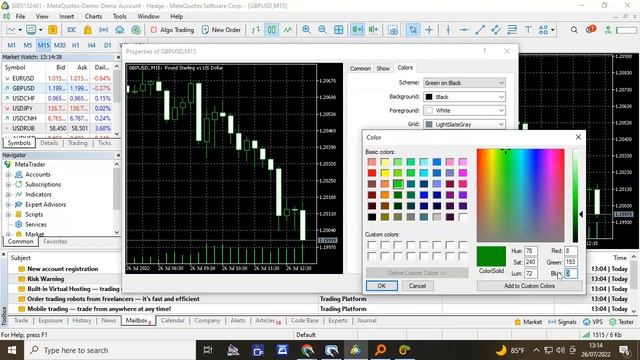Open Tester in the status bar
This screenshot has width=640, height=360.
(621, 322)
